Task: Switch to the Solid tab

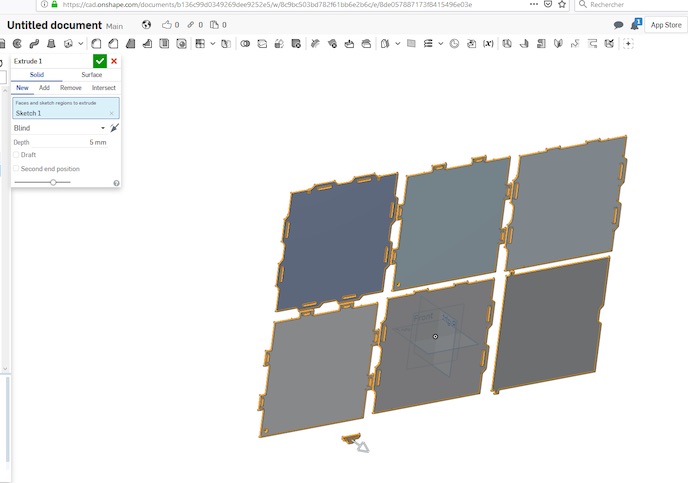Action: tap(37, 75)
